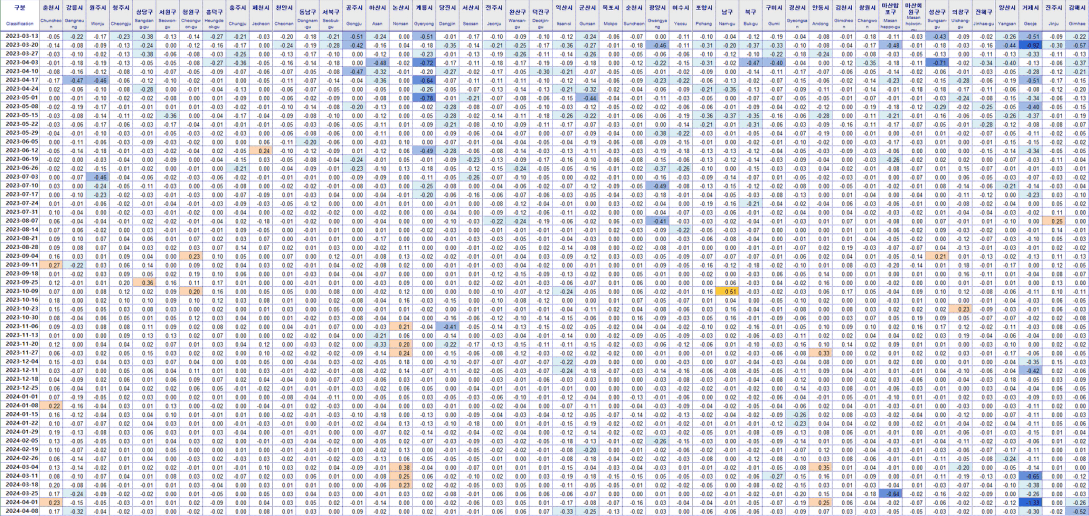This screenshot has width=1089, height=516.
Task: Select the Gumi column header
Action: (x=772, y=16)
